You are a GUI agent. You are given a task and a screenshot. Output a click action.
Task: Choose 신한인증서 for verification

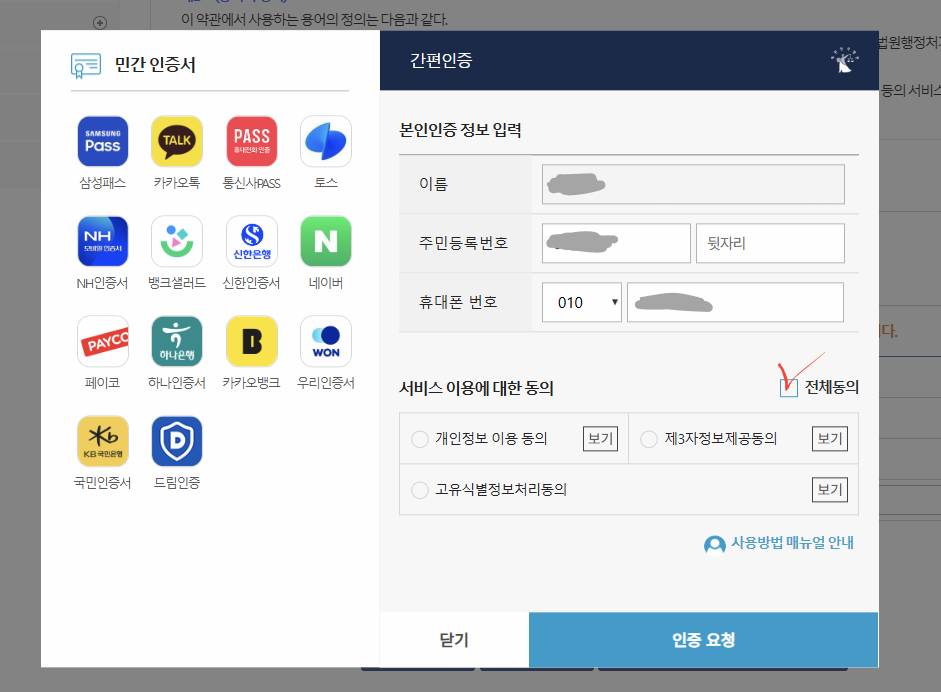(x=251, y=240)
